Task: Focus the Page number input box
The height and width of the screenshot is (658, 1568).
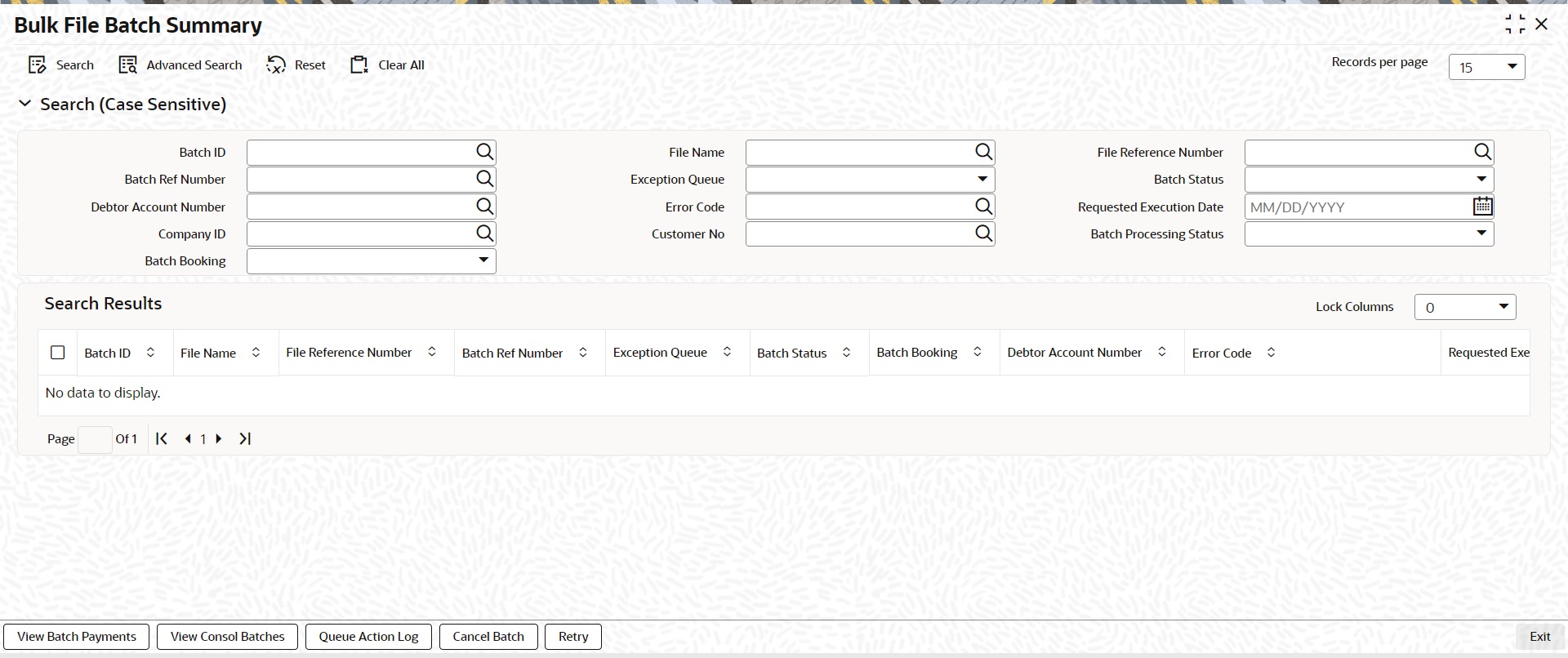Action: point(95,439)
